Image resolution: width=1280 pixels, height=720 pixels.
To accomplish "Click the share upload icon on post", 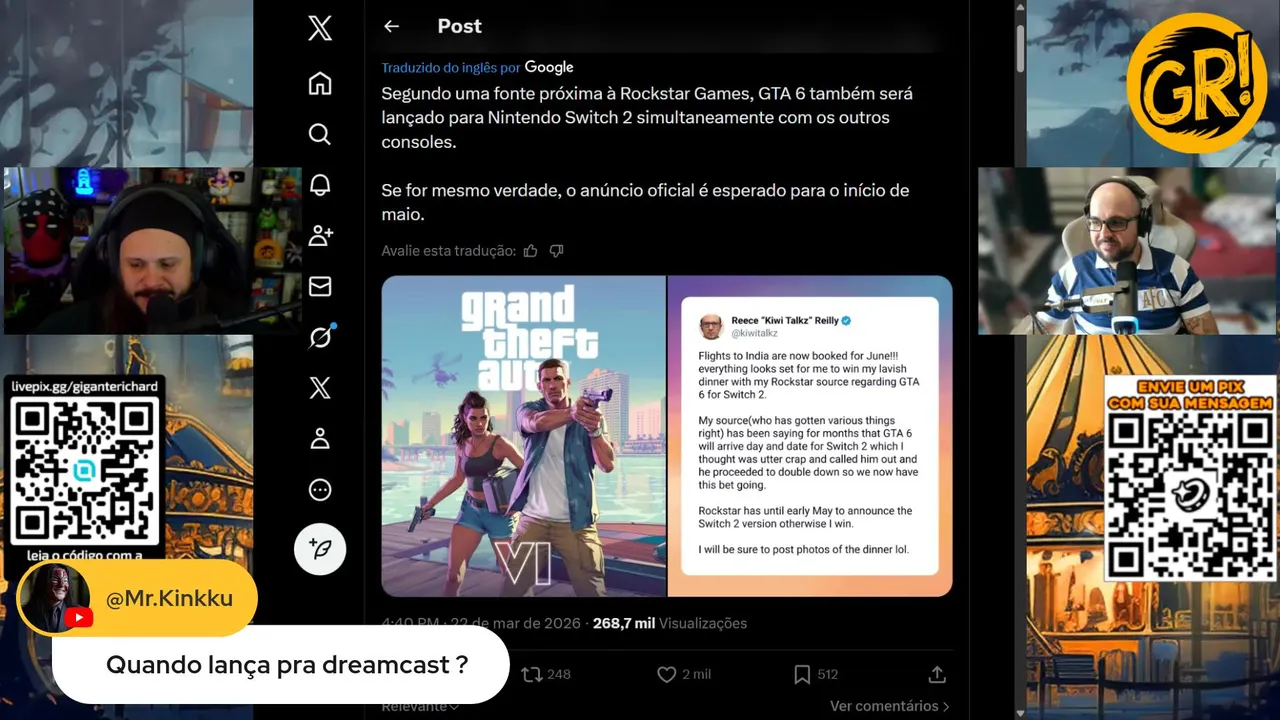I will pos(937,675).
